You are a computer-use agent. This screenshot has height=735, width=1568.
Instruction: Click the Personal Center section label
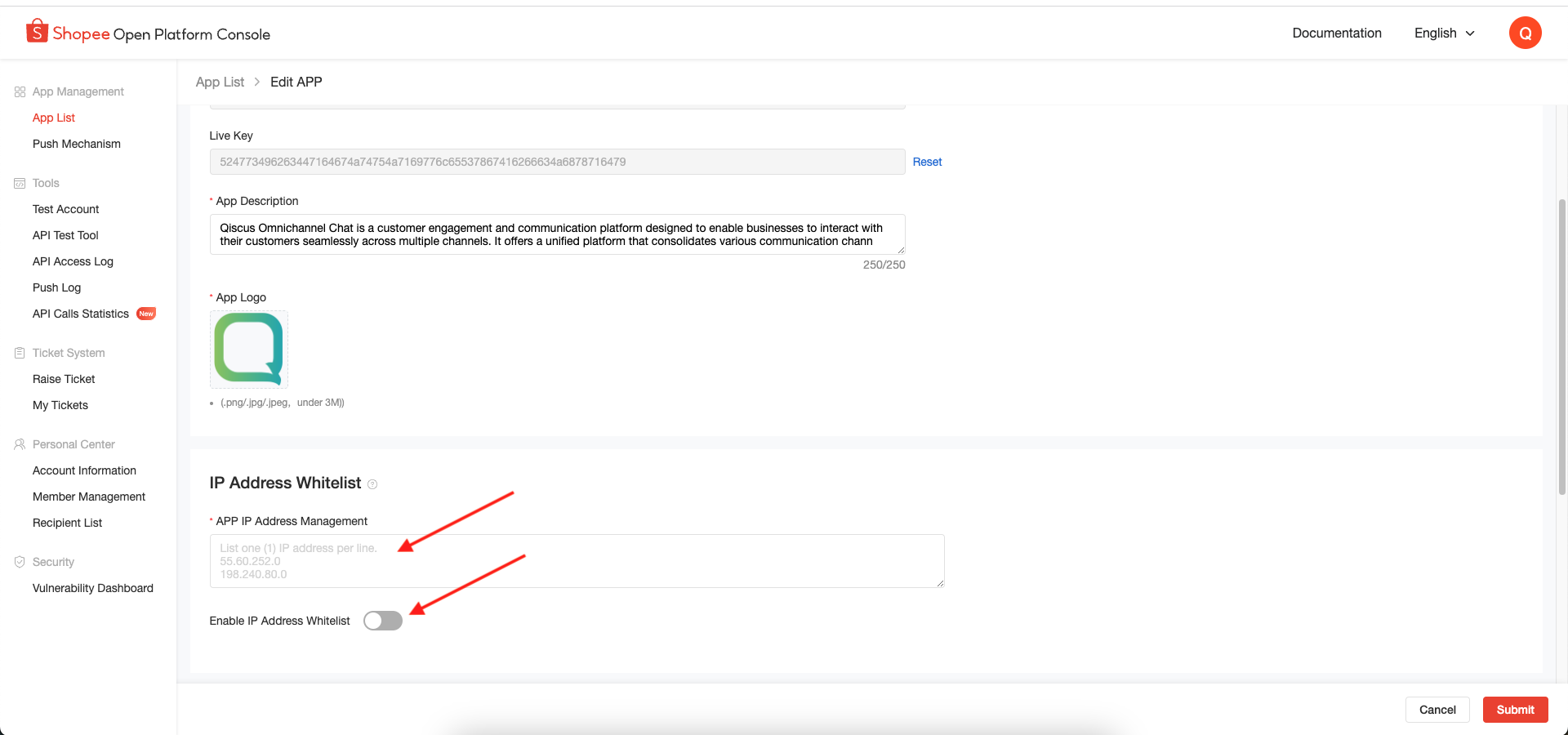pos(73,444)
